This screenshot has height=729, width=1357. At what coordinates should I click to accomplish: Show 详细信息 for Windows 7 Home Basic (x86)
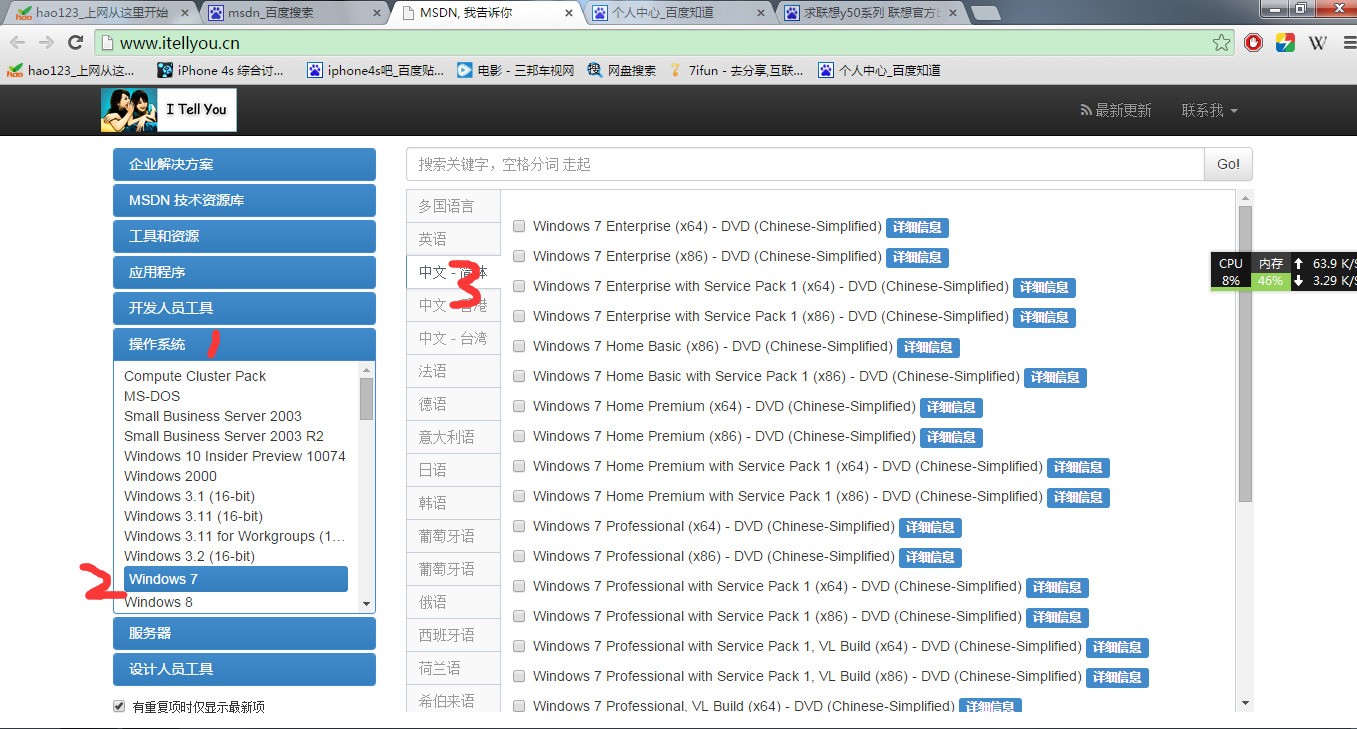[x=928, y=347]
